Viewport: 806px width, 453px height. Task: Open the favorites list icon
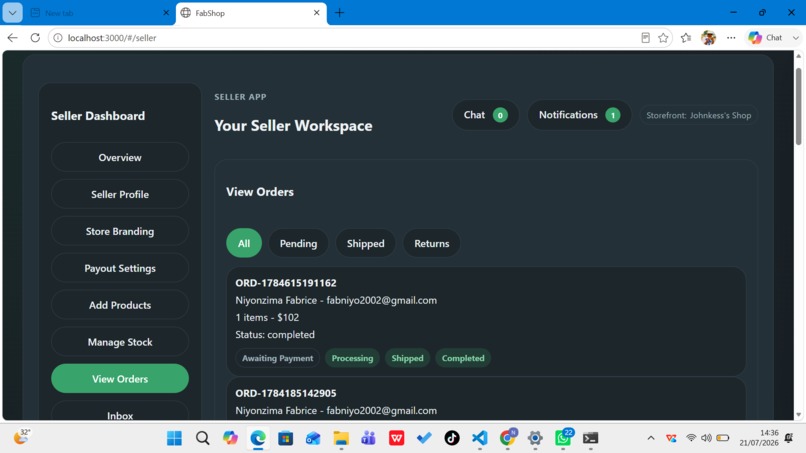[686, 38]
